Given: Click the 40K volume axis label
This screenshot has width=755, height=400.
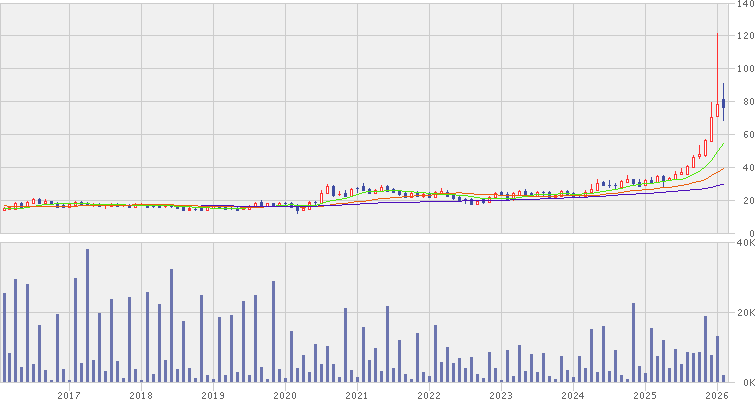Looking at the screenshot, I should (x=743, y=243).
